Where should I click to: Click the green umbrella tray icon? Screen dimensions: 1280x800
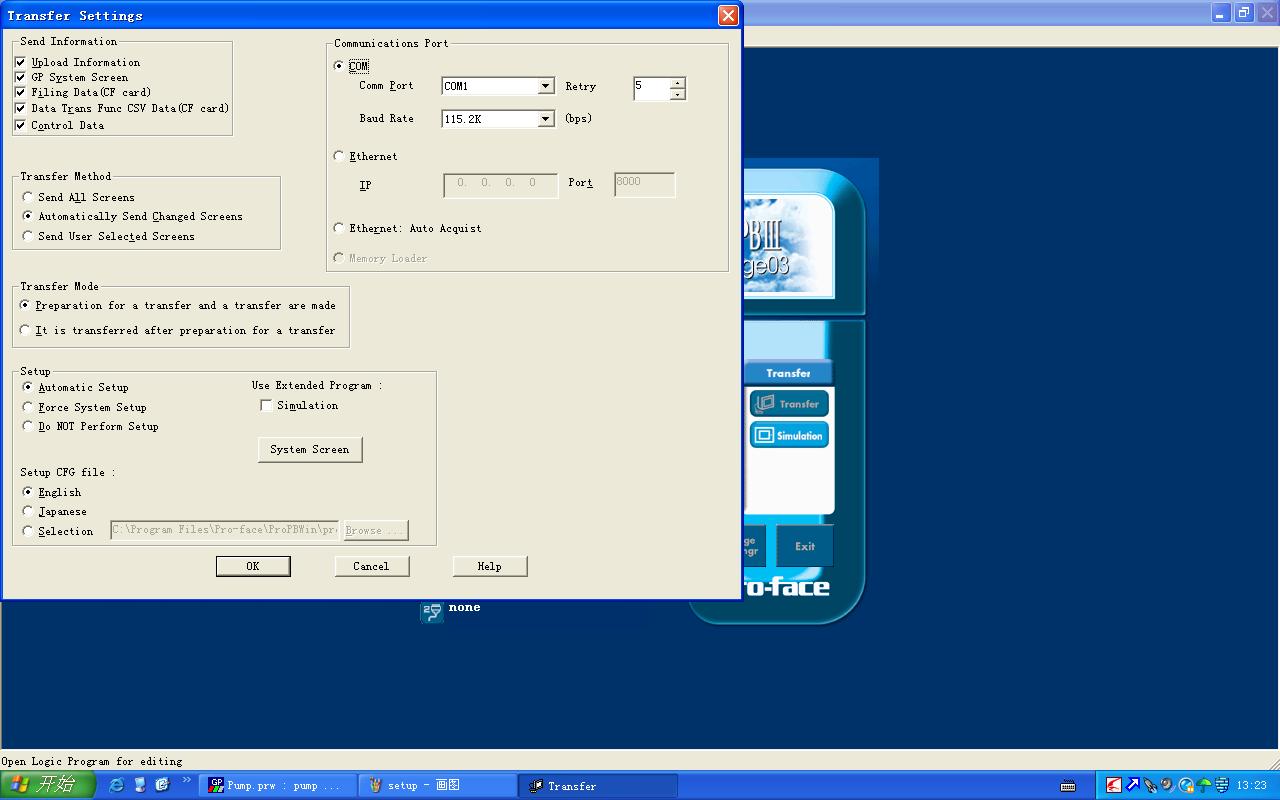click(1204, 786)
